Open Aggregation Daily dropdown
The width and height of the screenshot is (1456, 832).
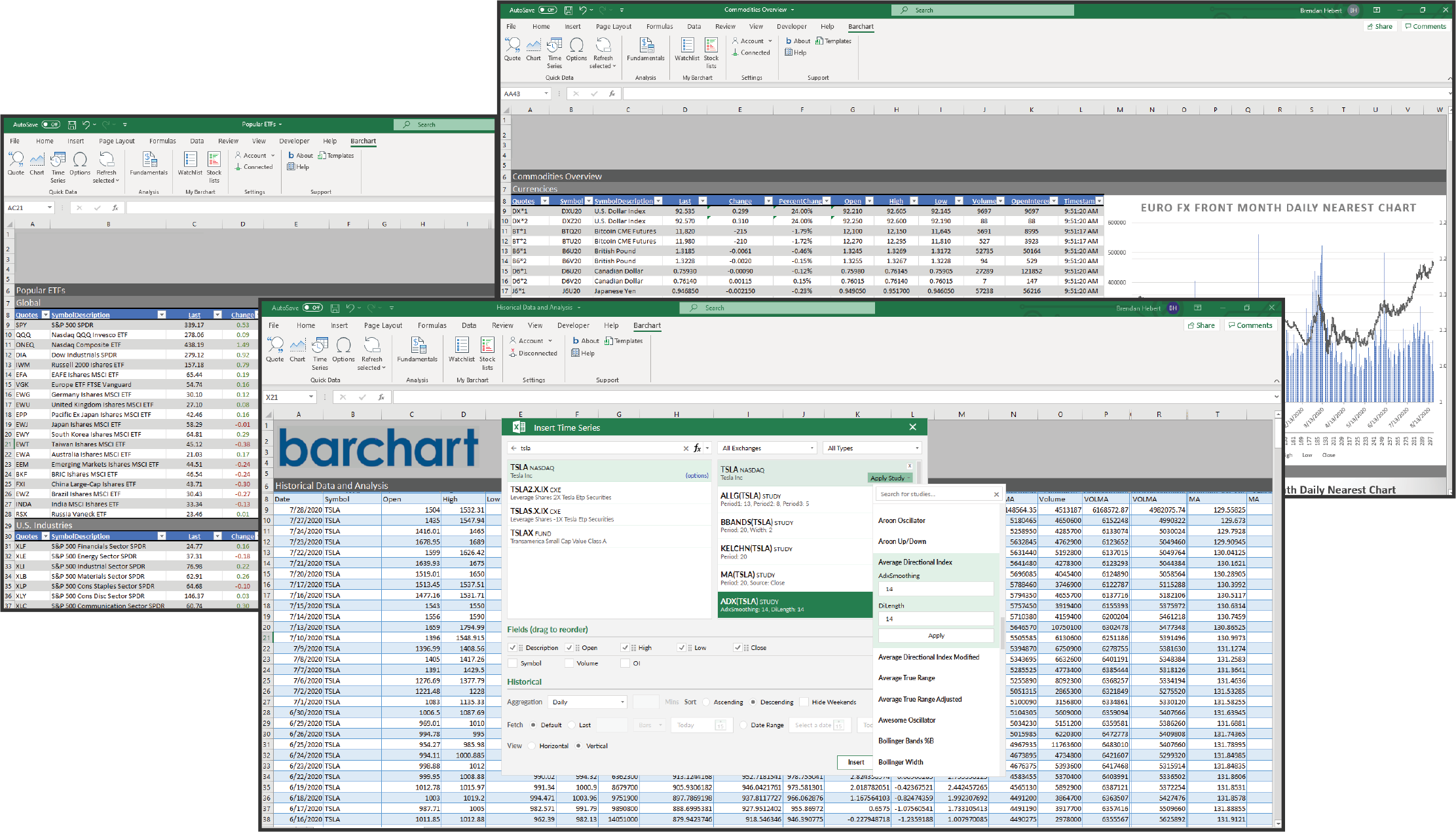[588, 702]
